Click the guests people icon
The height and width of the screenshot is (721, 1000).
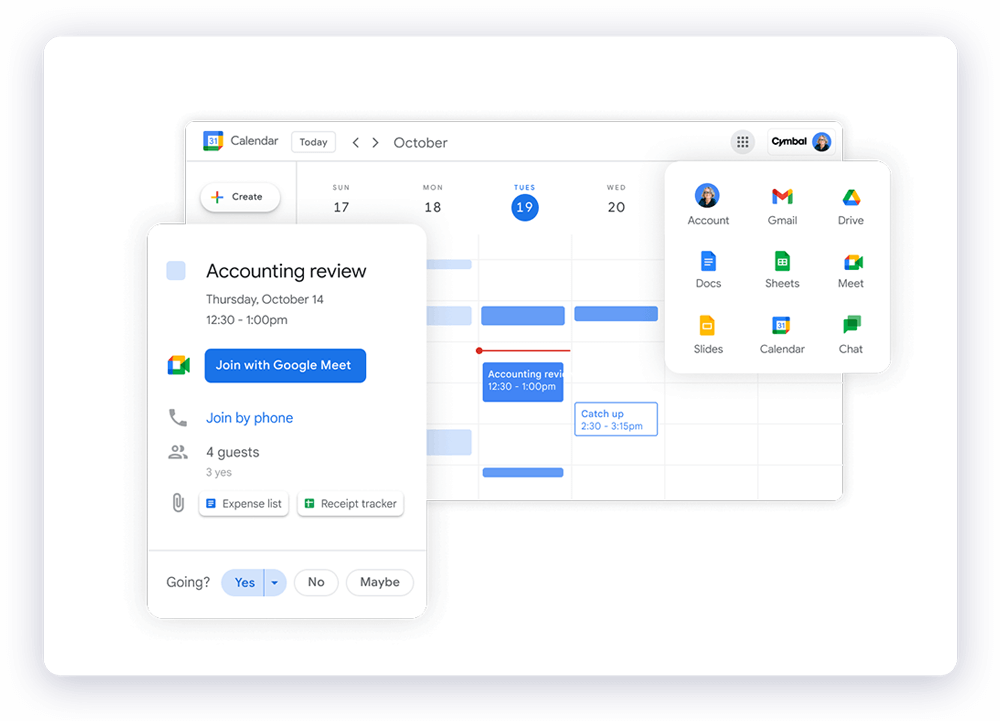(178, 452)
